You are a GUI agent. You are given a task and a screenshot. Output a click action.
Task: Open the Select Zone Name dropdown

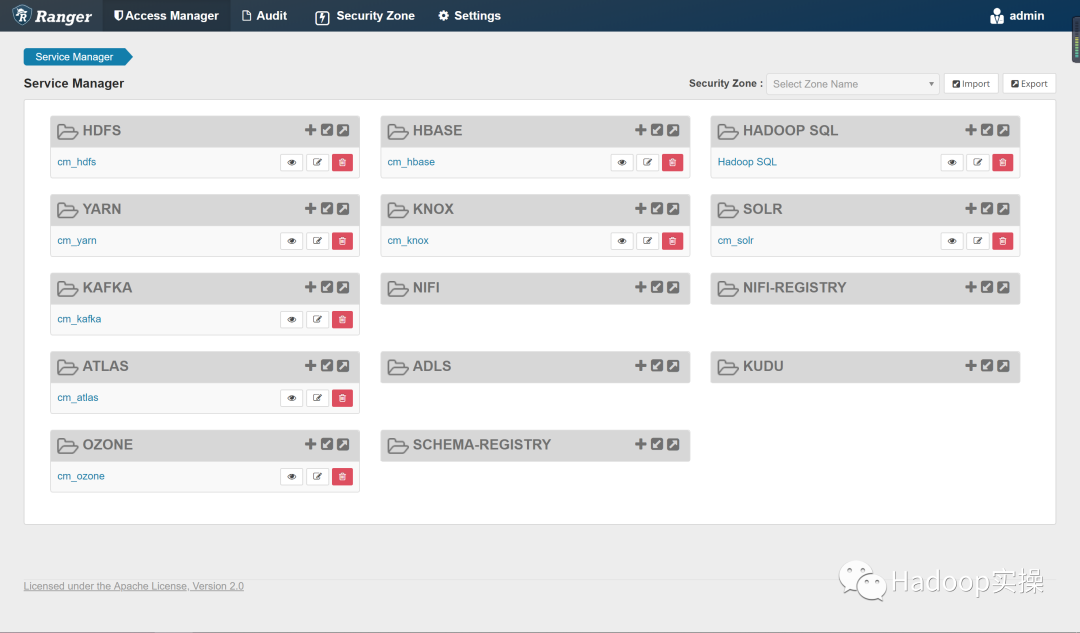(853, 84)
